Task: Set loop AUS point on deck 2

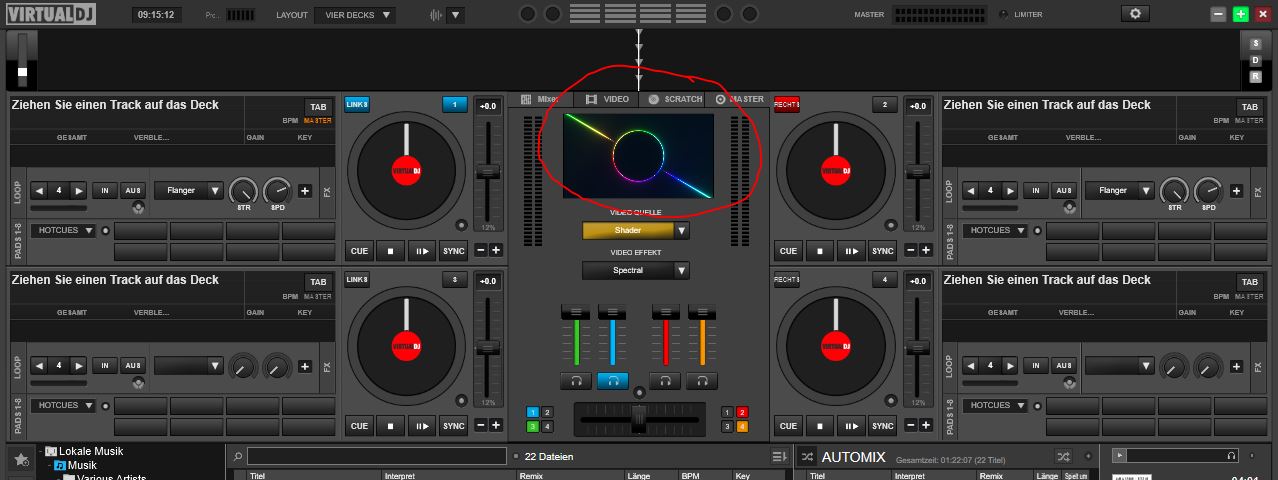Action: [1063, 190]
